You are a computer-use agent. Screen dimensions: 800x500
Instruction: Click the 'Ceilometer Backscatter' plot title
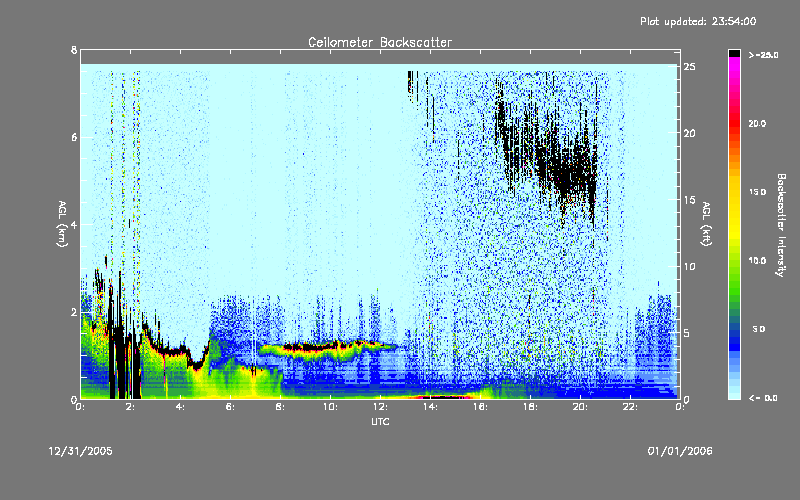point(380,42)
